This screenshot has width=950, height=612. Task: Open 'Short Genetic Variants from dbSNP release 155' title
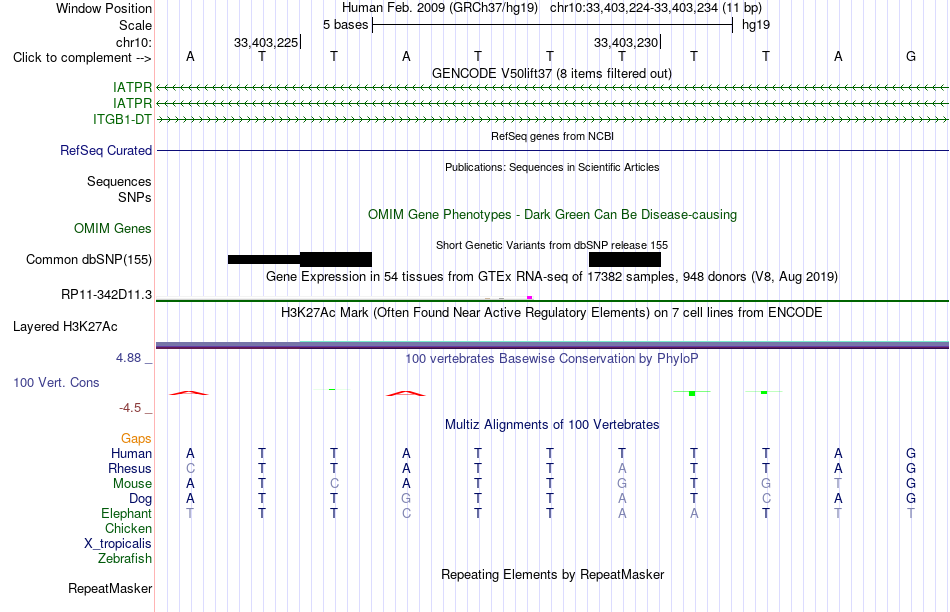pos(552,245)
